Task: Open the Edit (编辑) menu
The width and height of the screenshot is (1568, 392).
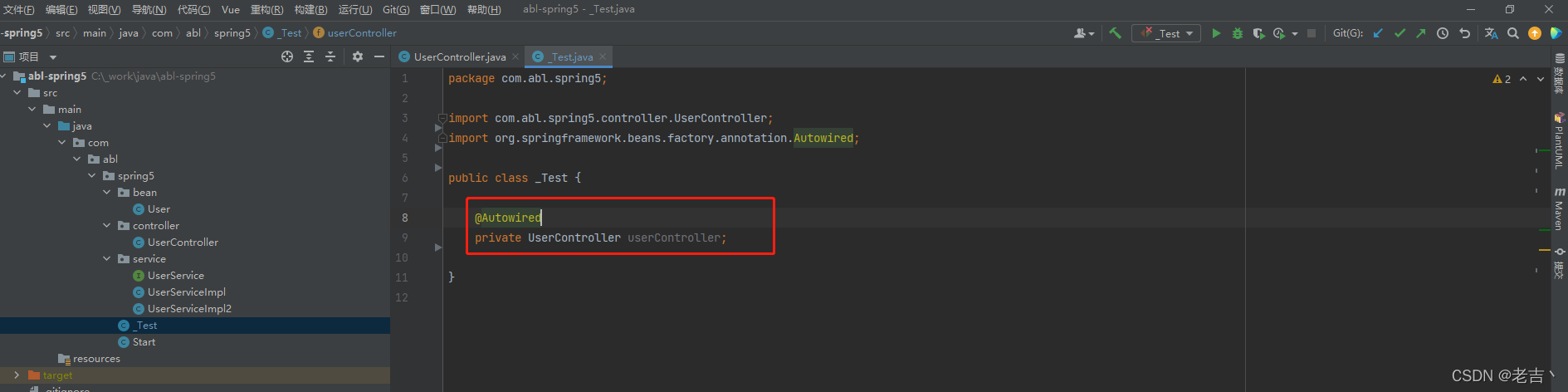Action: [x=61, y=10]
